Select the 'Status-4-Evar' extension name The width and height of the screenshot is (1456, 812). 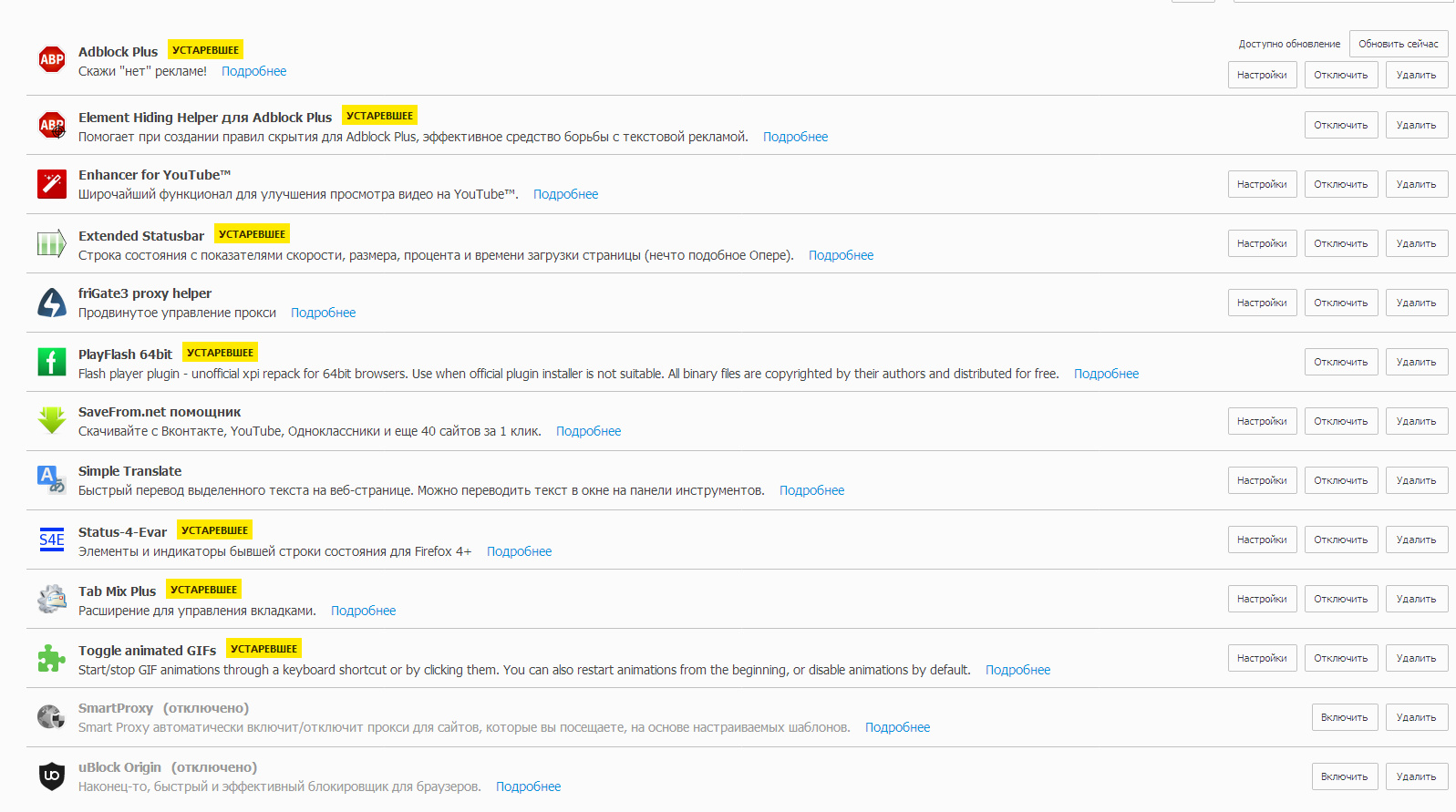click(122, 532)
